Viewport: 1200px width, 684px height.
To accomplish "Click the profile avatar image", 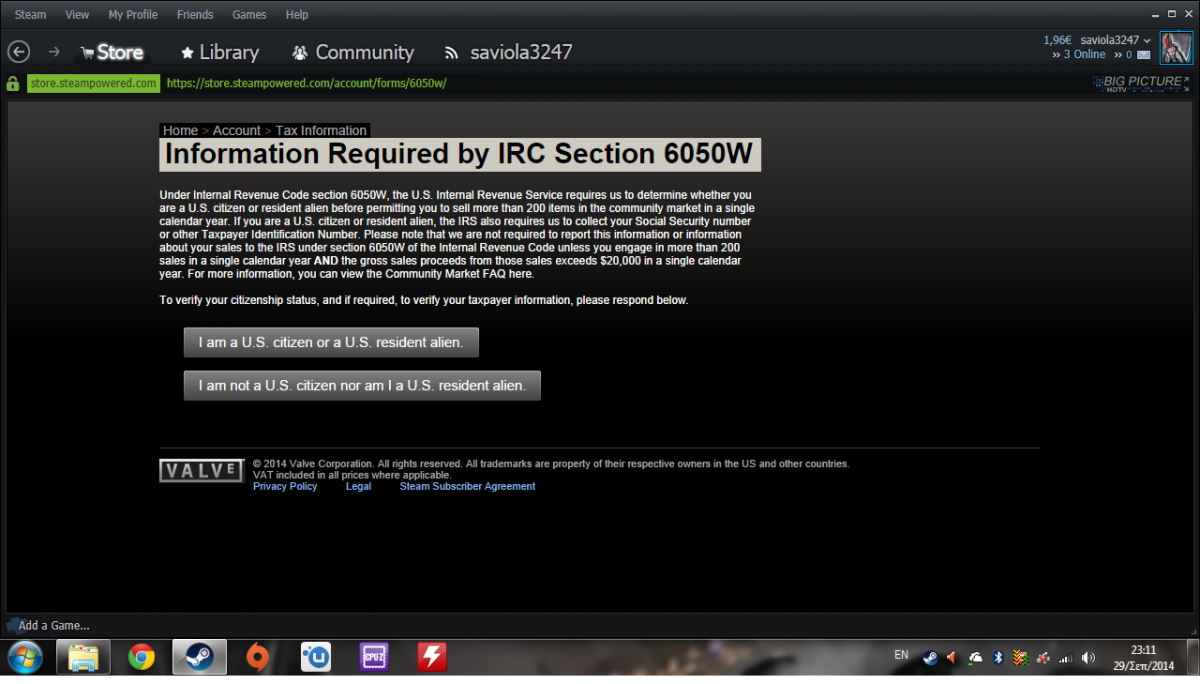I will [1176, 47].
